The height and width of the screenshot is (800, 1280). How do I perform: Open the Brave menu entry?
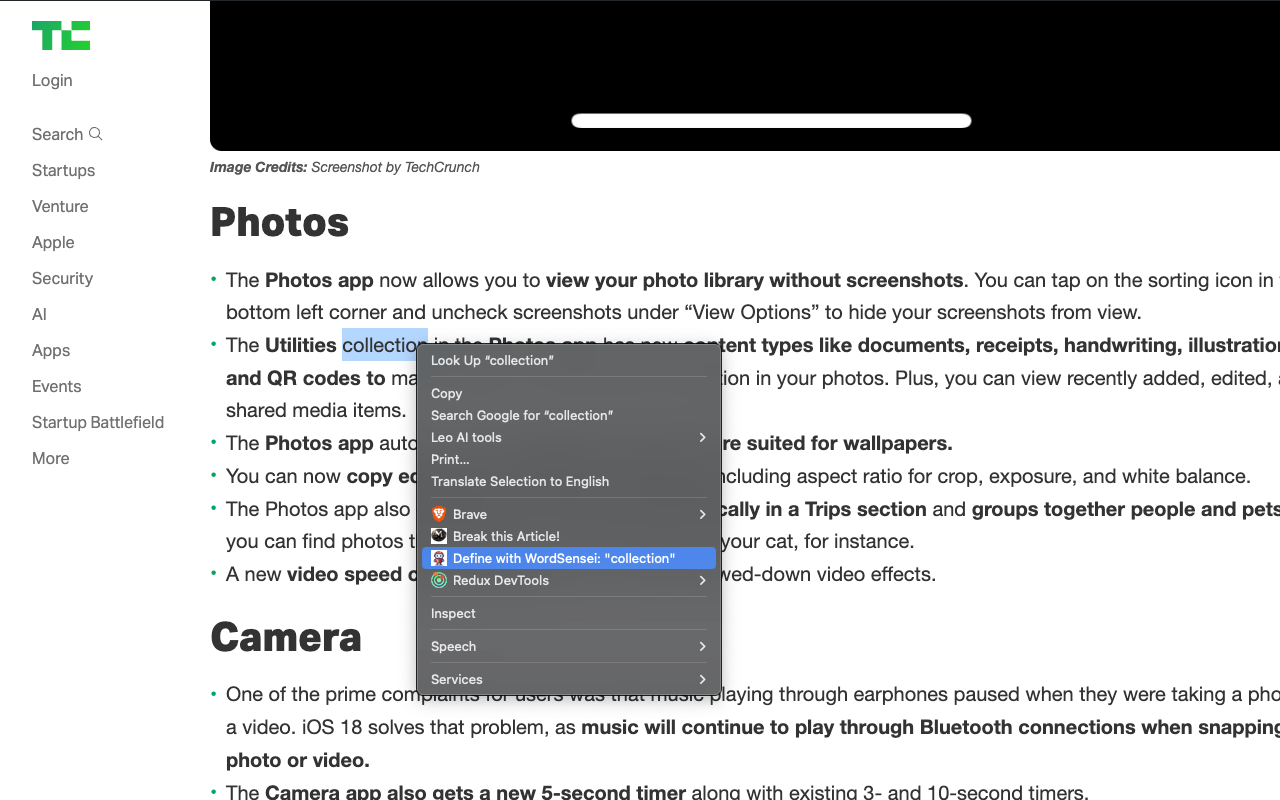pos(569,514)
